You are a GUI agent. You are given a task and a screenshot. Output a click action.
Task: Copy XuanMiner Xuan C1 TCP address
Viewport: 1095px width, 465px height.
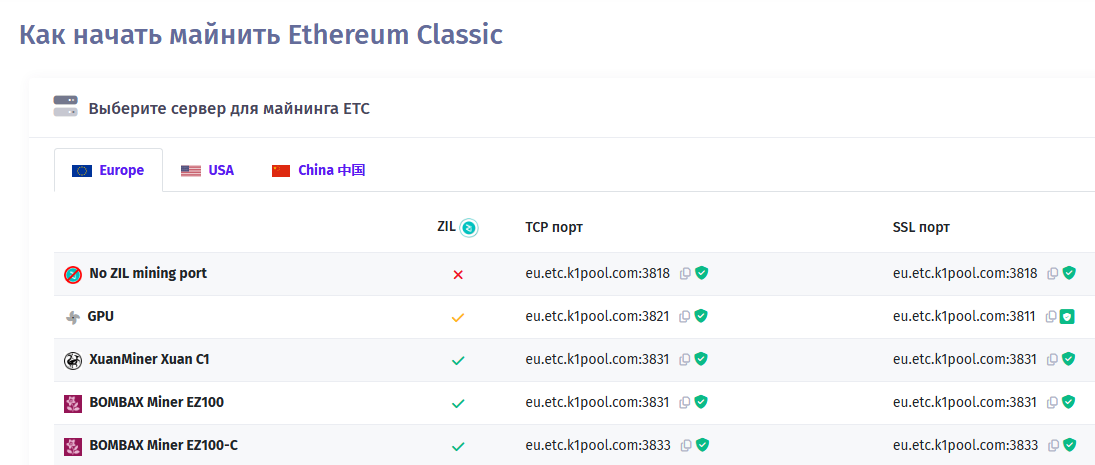point(685,359)
